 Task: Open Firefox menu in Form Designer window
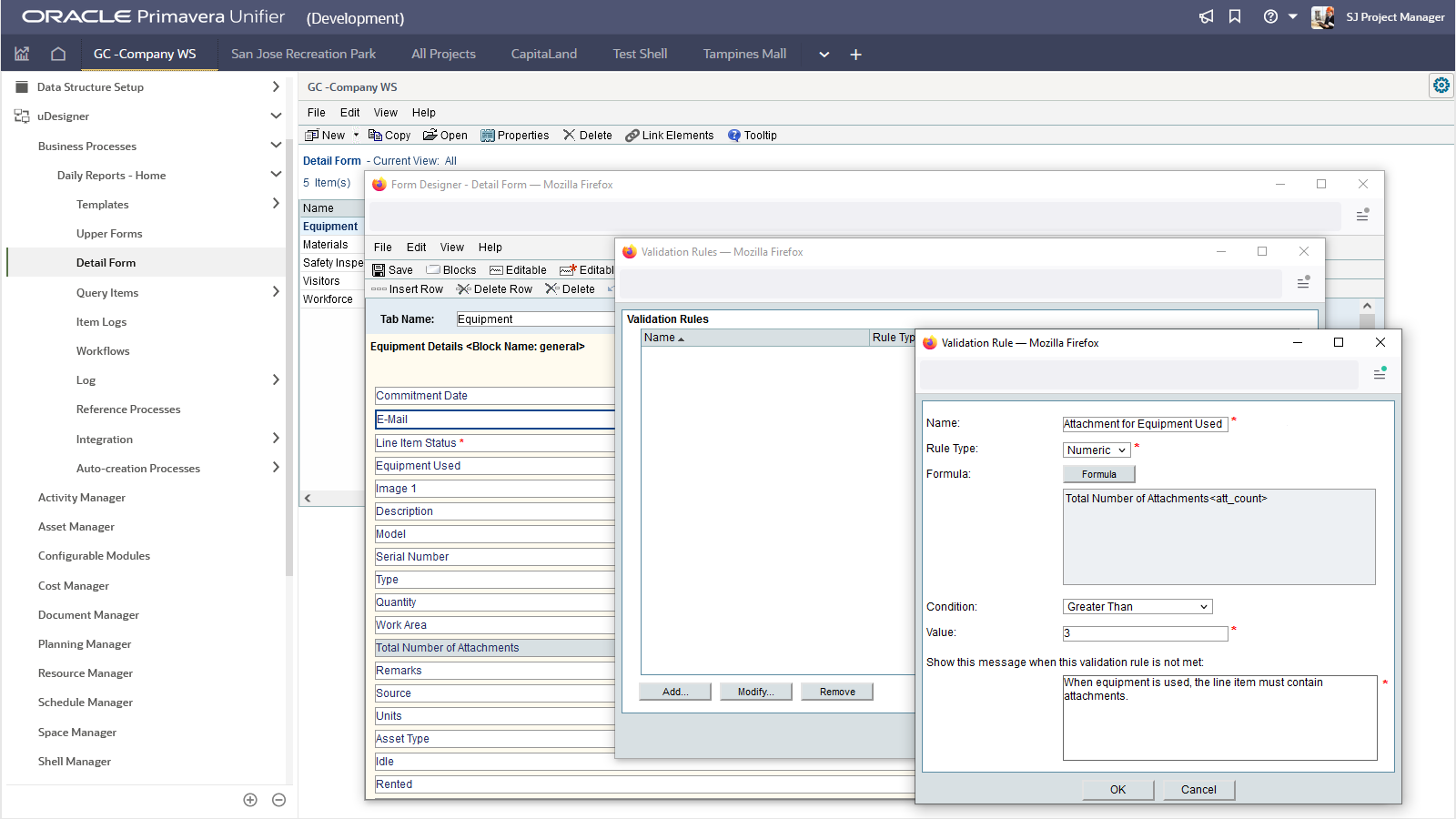click(x=1362, y=215)
